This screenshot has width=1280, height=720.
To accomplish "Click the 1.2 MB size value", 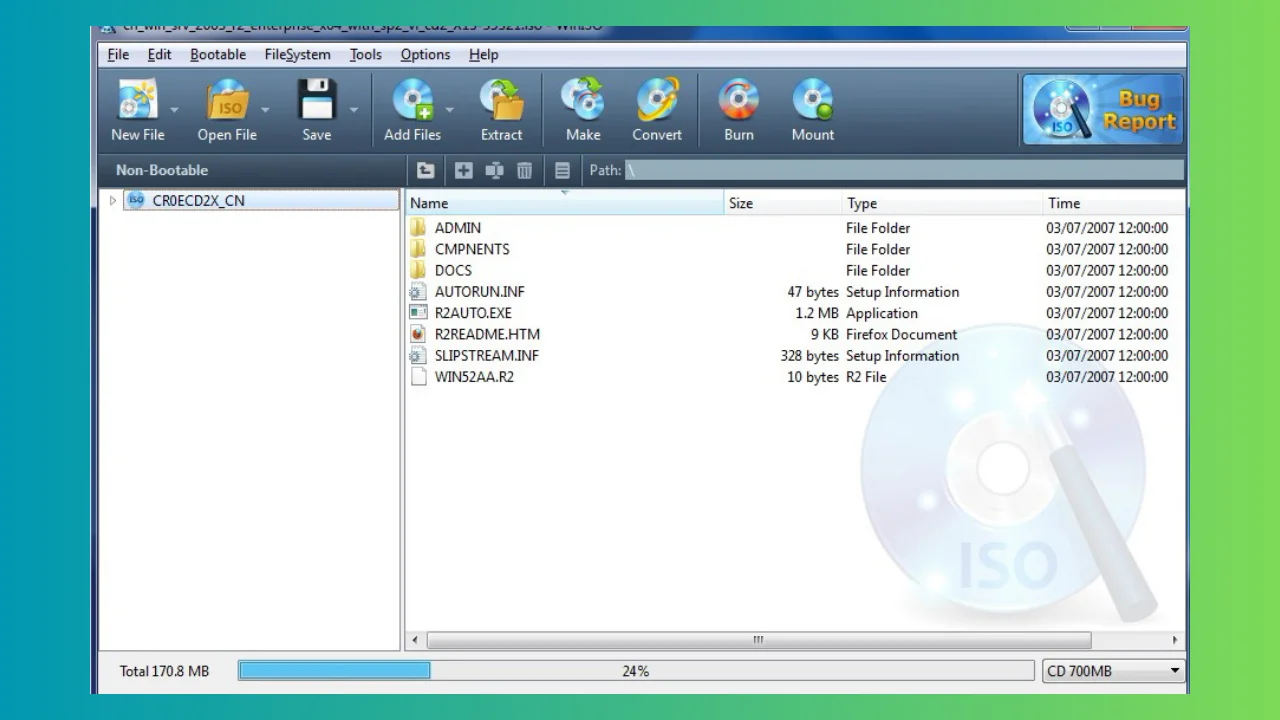I will pyautogui.click(x=817, y=313).
